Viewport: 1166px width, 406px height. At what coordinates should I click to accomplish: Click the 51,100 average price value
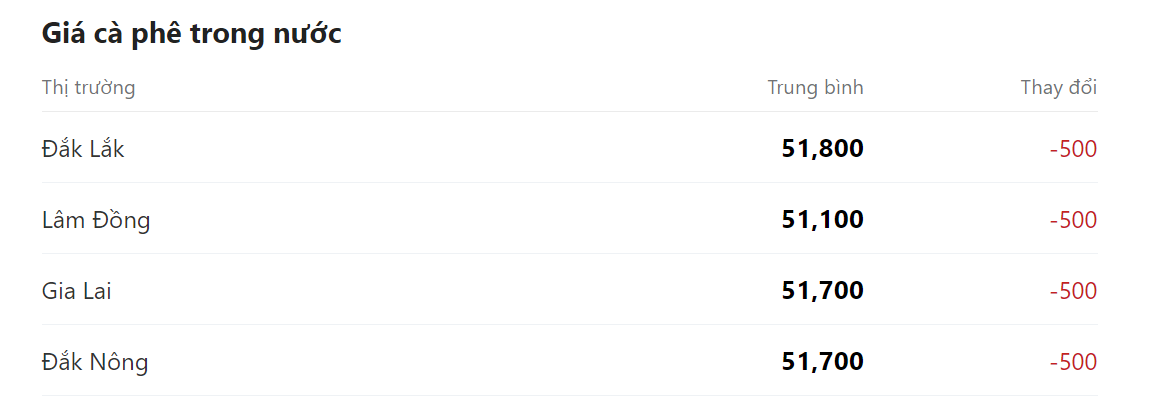(x=822, y=220)
